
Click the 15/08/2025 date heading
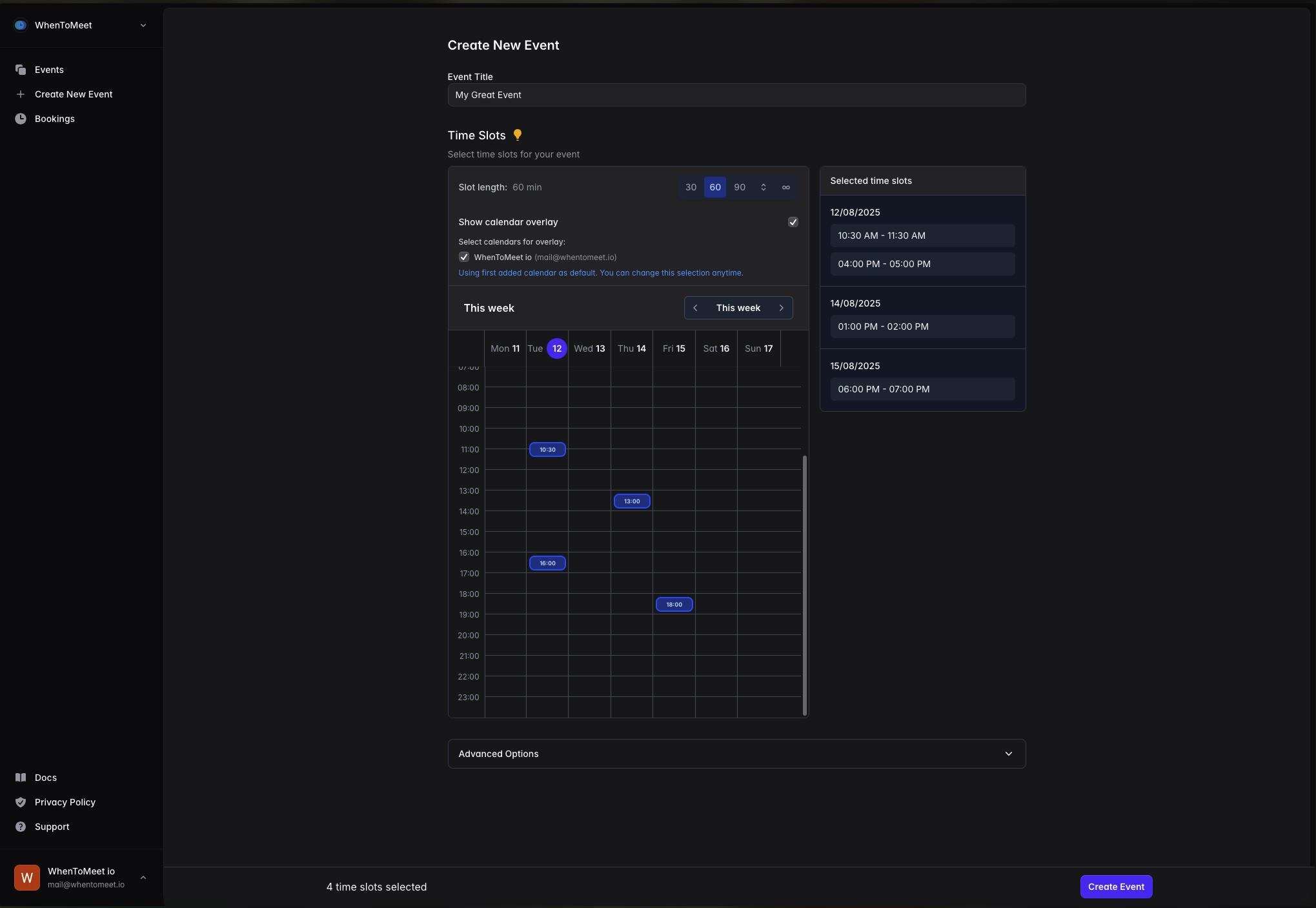point(855,366)
